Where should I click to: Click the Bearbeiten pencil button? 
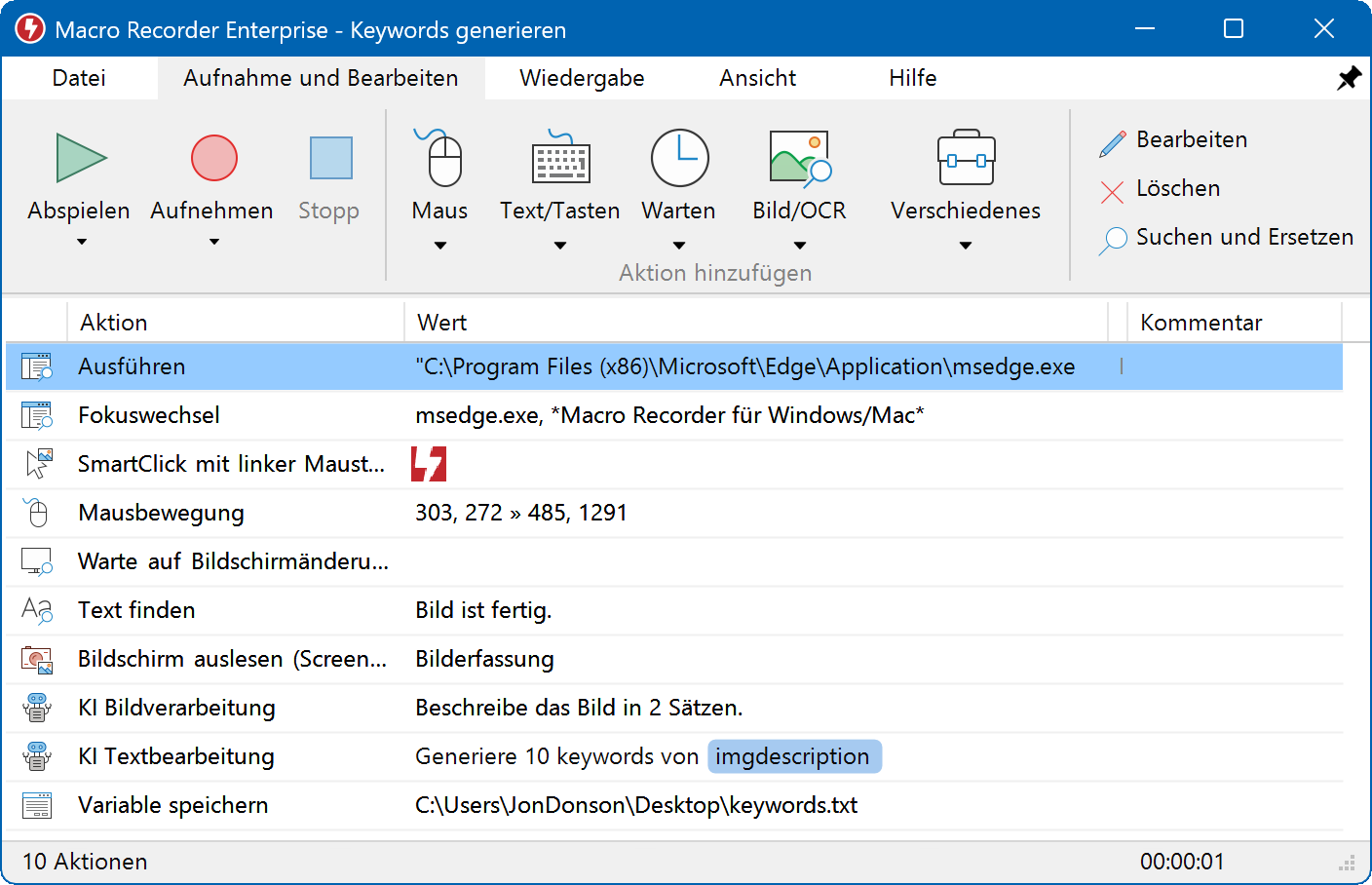pos(1174,140)
